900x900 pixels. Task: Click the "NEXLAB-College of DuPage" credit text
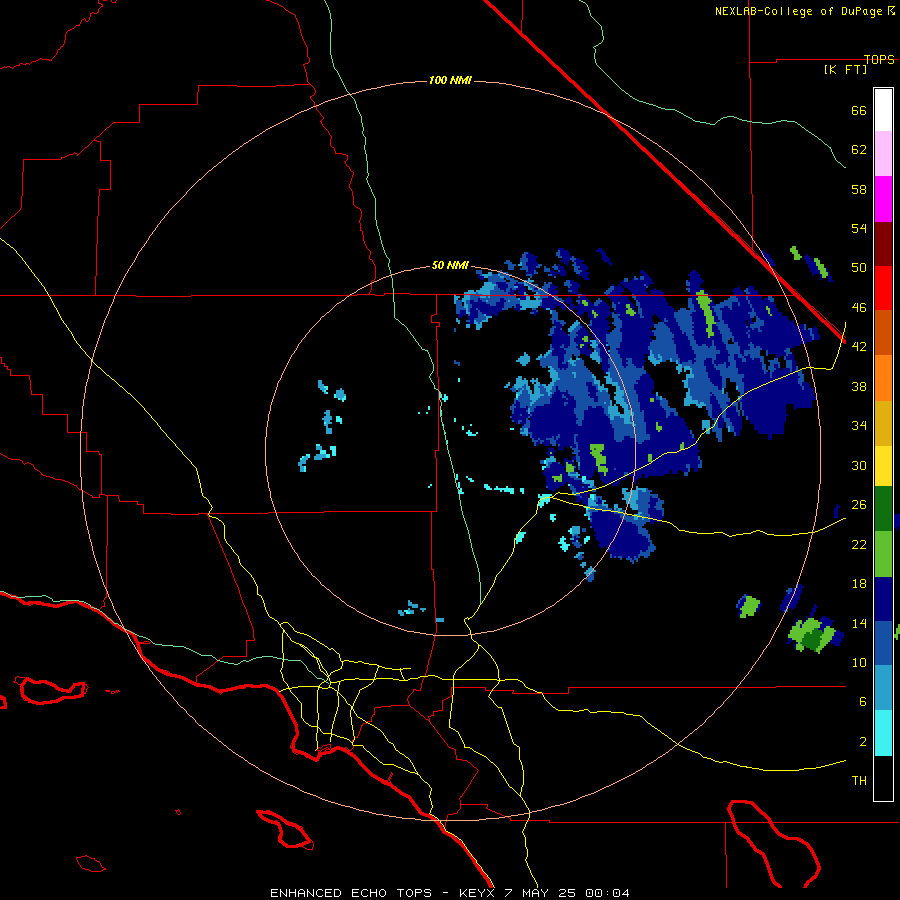(x=800, y=11)
